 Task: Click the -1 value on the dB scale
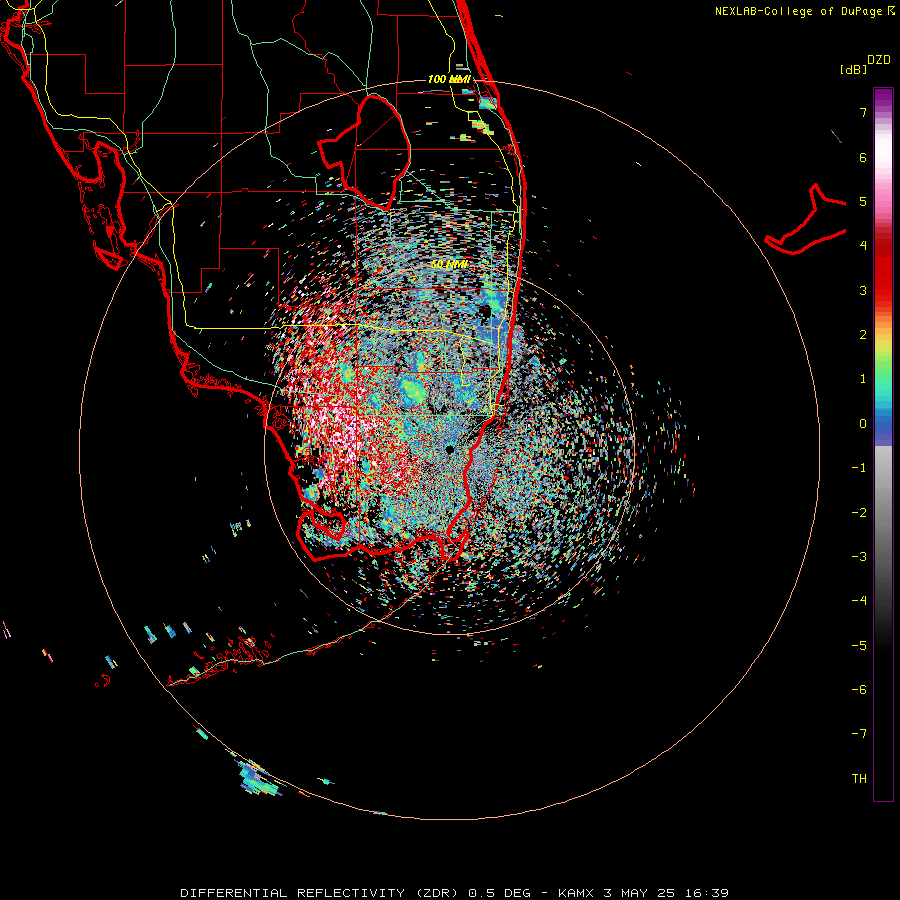859,468
